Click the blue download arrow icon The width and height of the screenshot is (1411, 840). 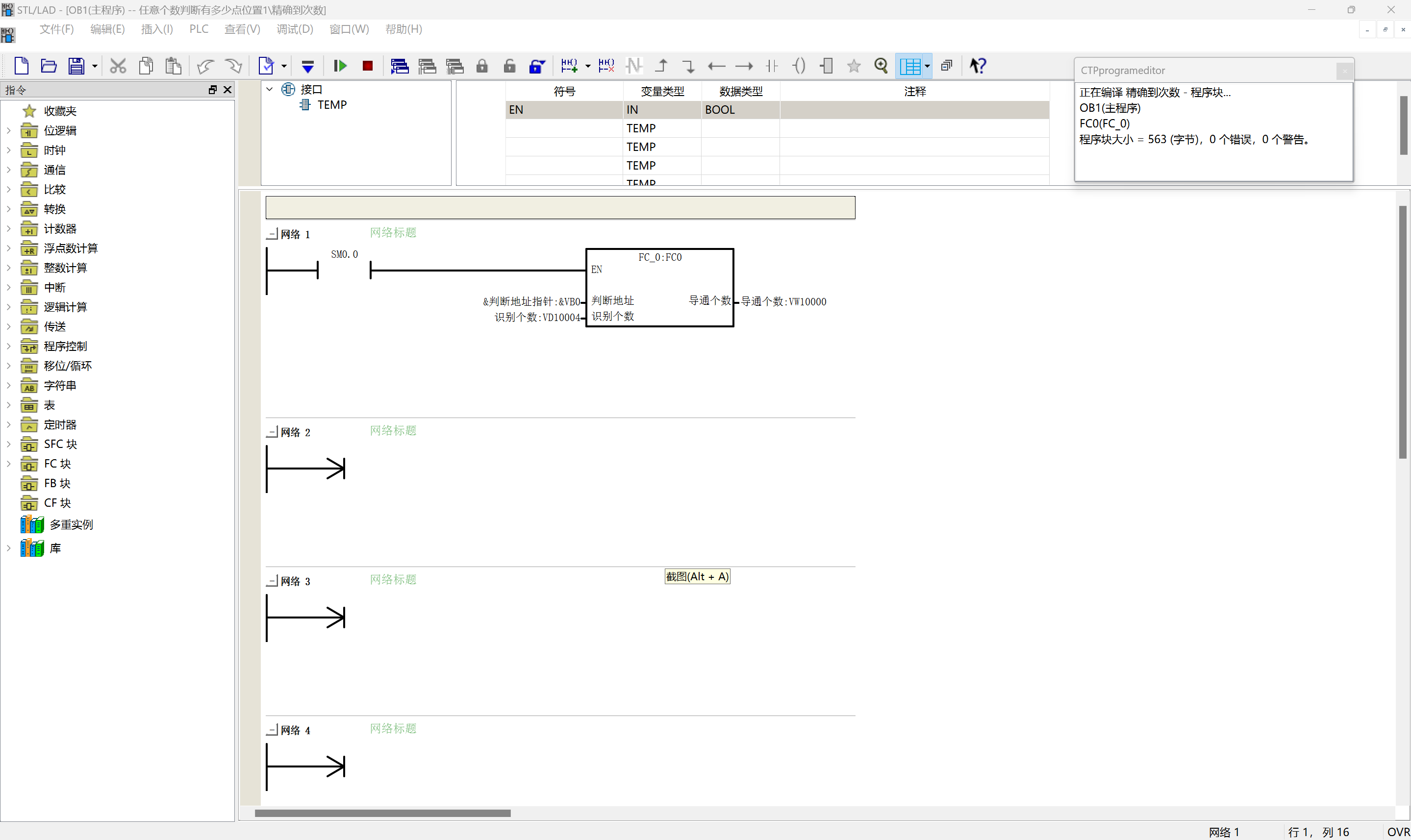[x=307, y=66]
